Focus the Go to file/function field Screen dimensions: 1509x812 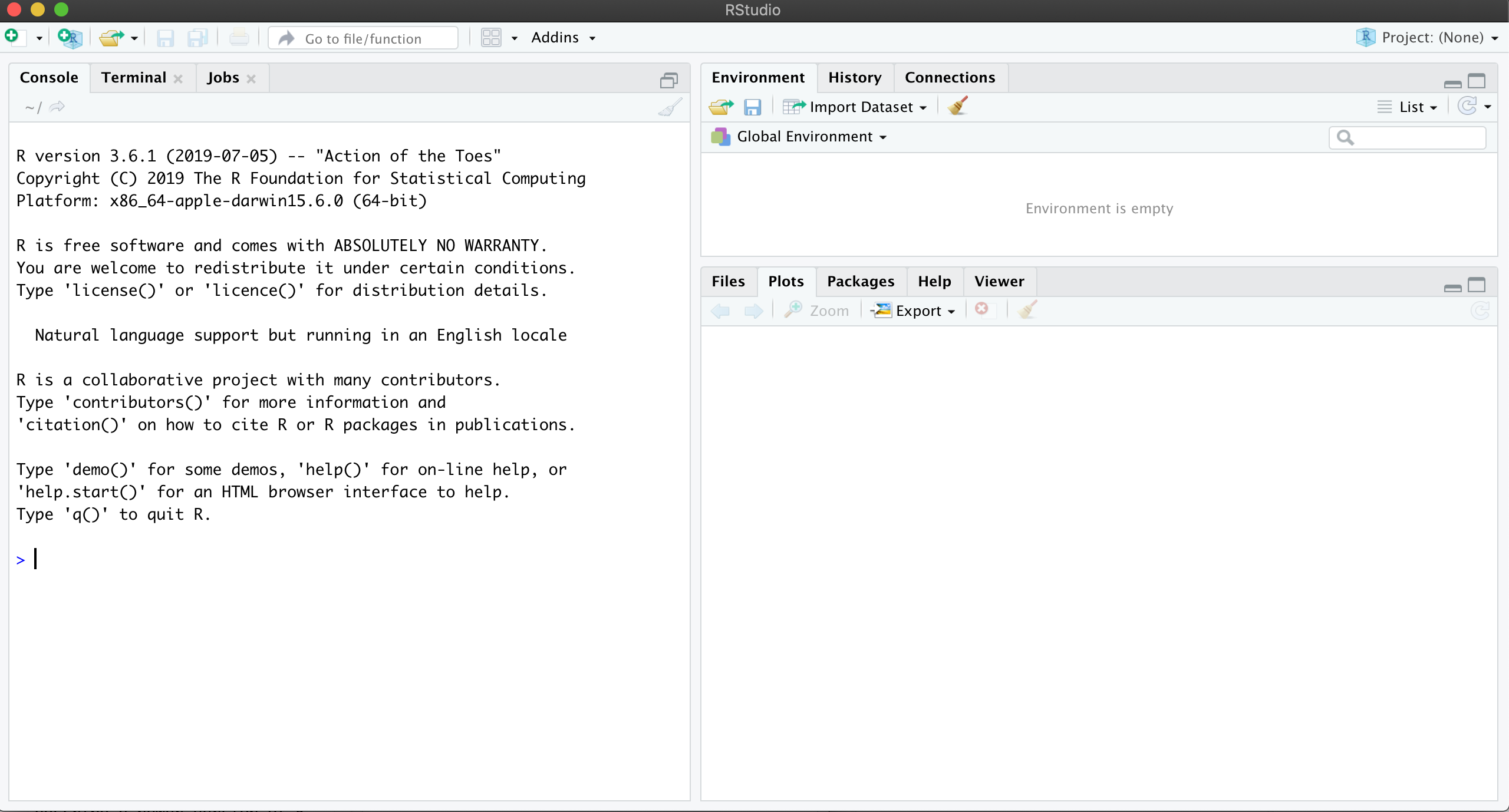pos(363,38)
